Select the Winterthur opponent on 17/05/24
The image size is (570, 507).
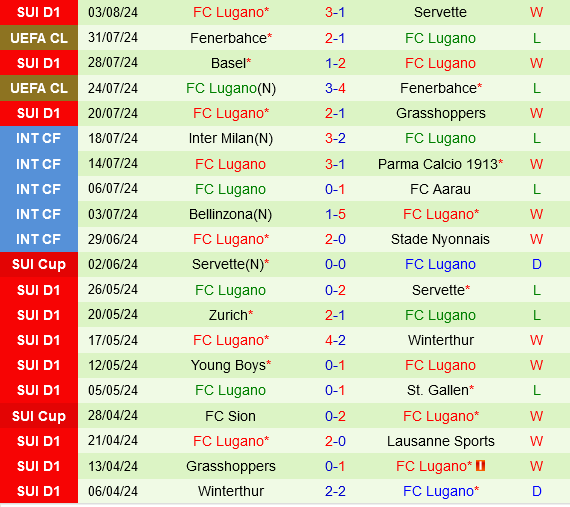[x=440, y=340]
